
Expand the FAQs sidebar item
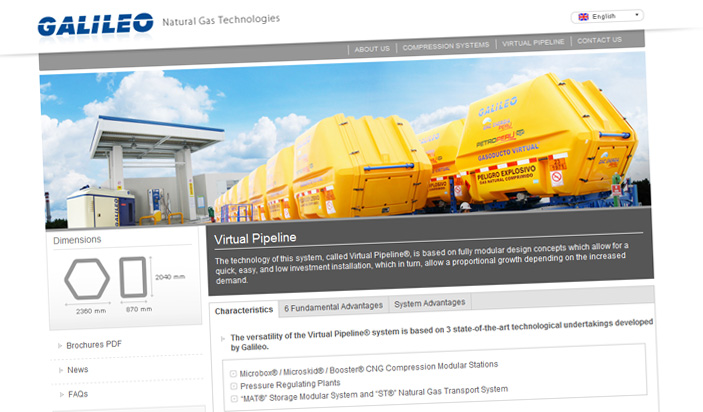[78, 394]
